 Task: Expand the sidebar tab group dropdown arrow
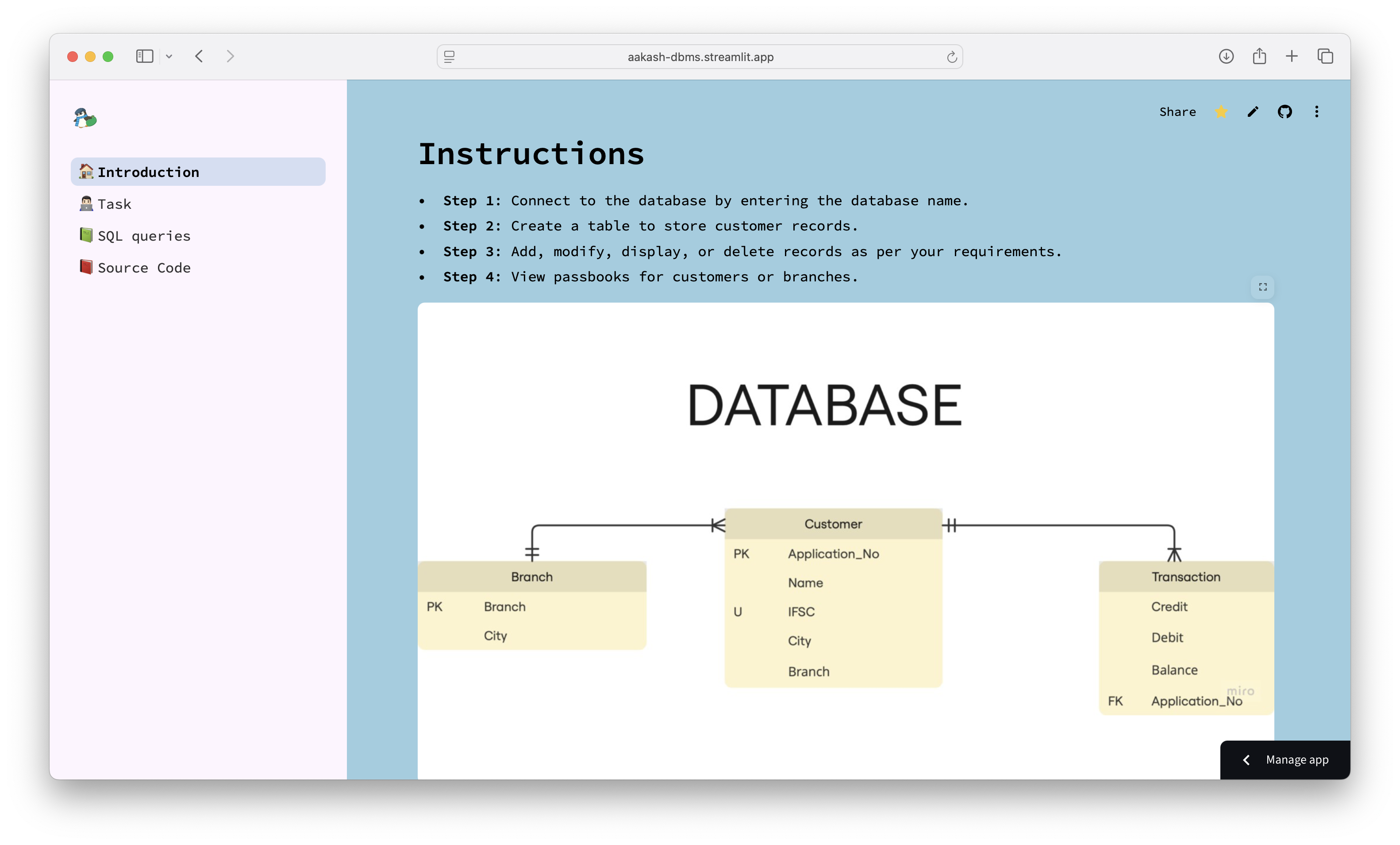click(169, 56)
